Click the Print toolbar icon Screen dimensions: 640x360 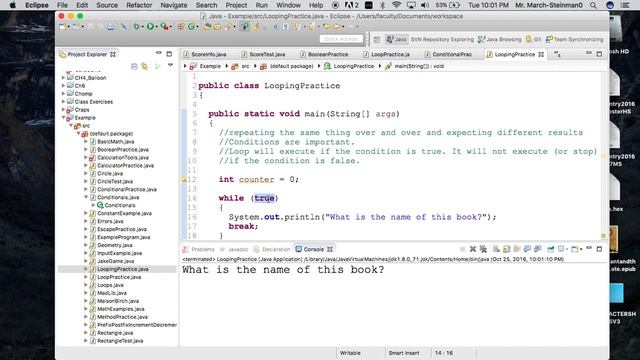click(x=111, y=27)
